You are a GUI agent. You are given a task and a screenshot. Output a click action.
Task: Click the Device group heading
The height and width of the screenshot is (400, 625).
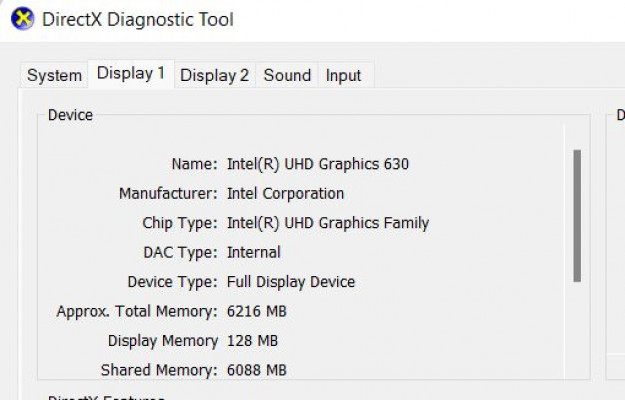(70, 115)
